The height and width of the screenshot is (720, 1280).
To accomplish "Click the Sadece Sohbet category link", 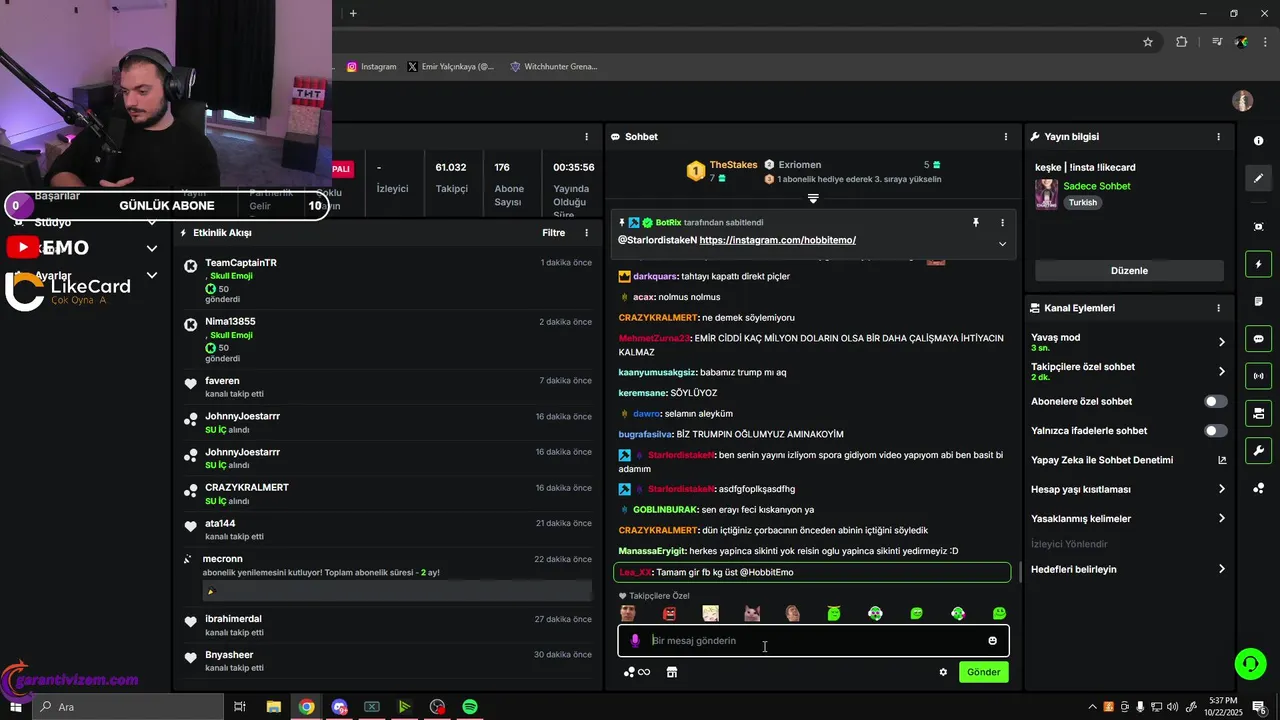I will click(1097, 186).
